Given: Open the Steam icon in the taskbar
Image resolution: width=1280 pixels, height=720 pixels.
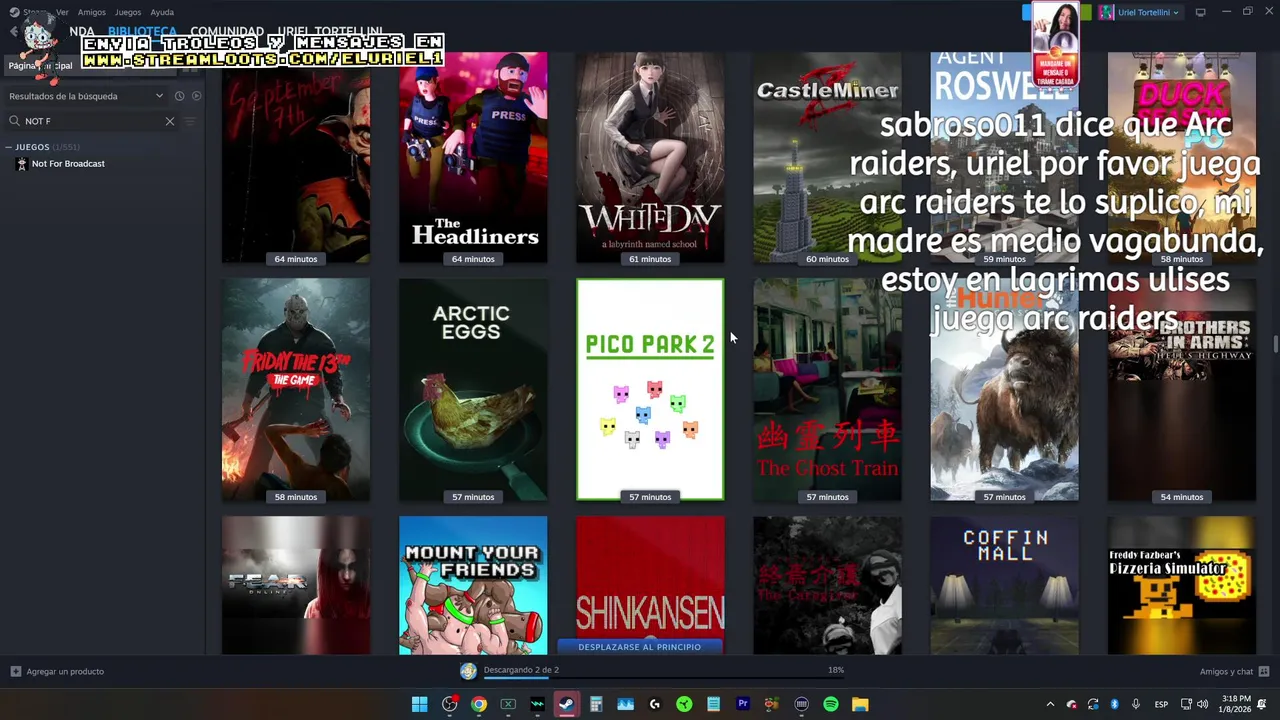Looking at the screenshot, I should coord(566,704).
